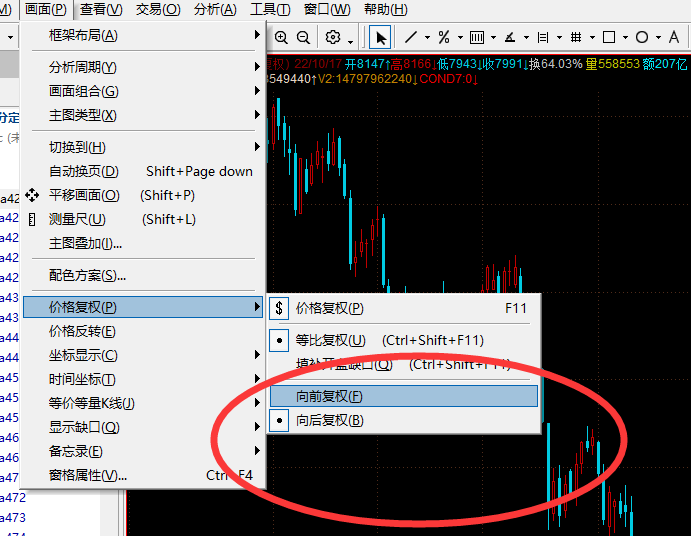Select the angle measurement tool
Screen dimensions: 691x536
pyautogui.click(x=510, y=37)
